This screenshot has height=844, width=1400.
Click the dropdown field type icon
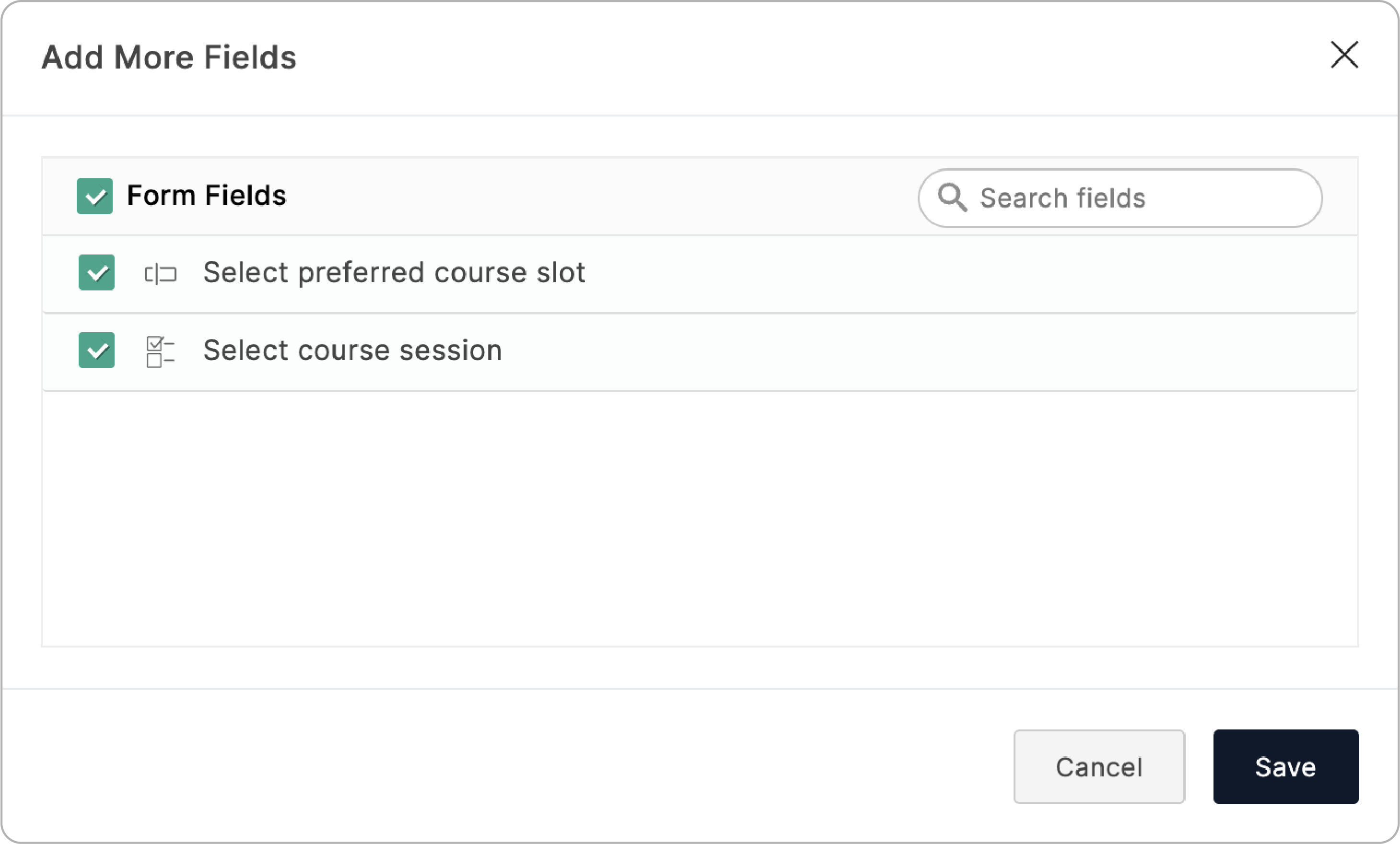coord(160,274)
